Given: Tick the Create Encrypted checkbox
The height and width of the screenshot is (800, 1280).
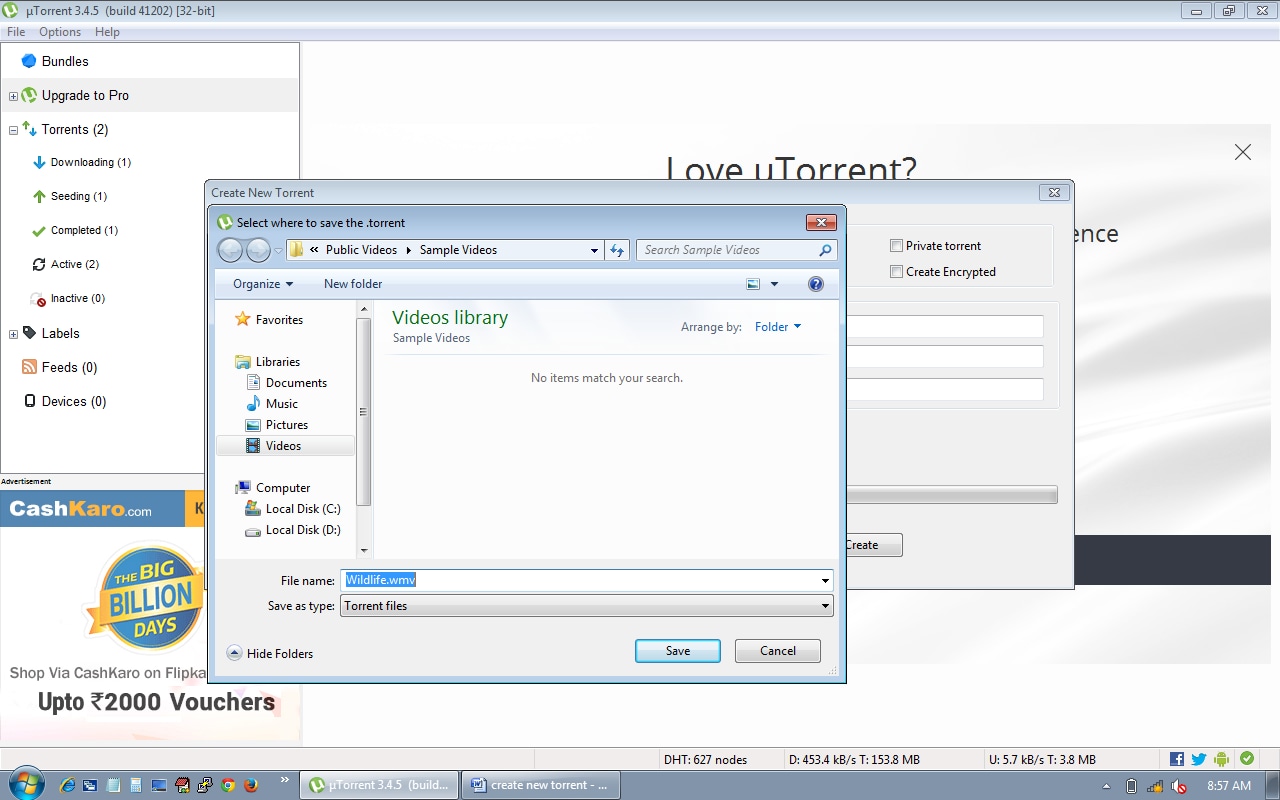Looking at the screenshot, I should [x=897, y=272].
